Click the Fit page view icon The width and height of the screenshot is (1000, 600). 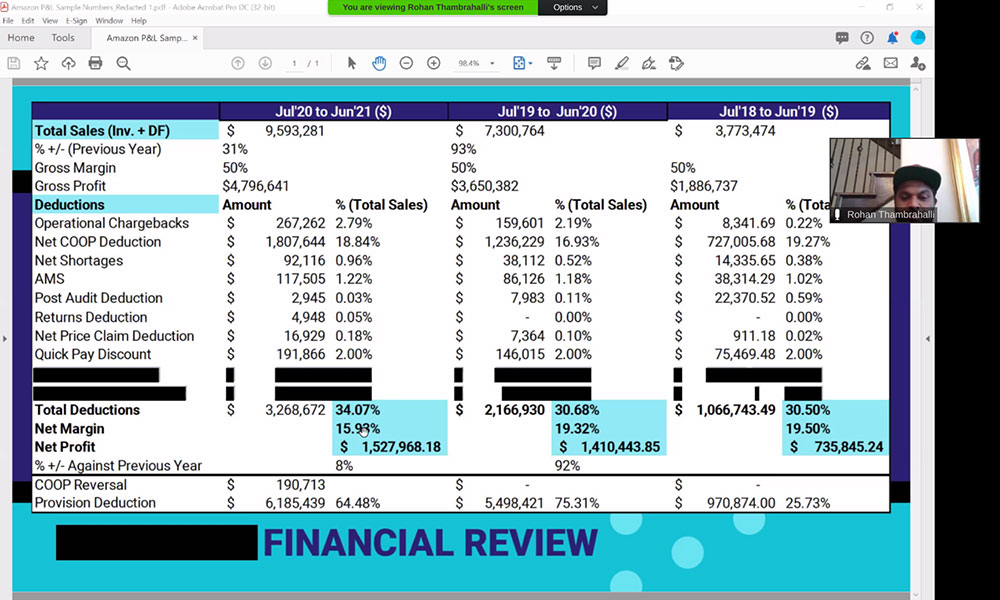click(519, 63)
